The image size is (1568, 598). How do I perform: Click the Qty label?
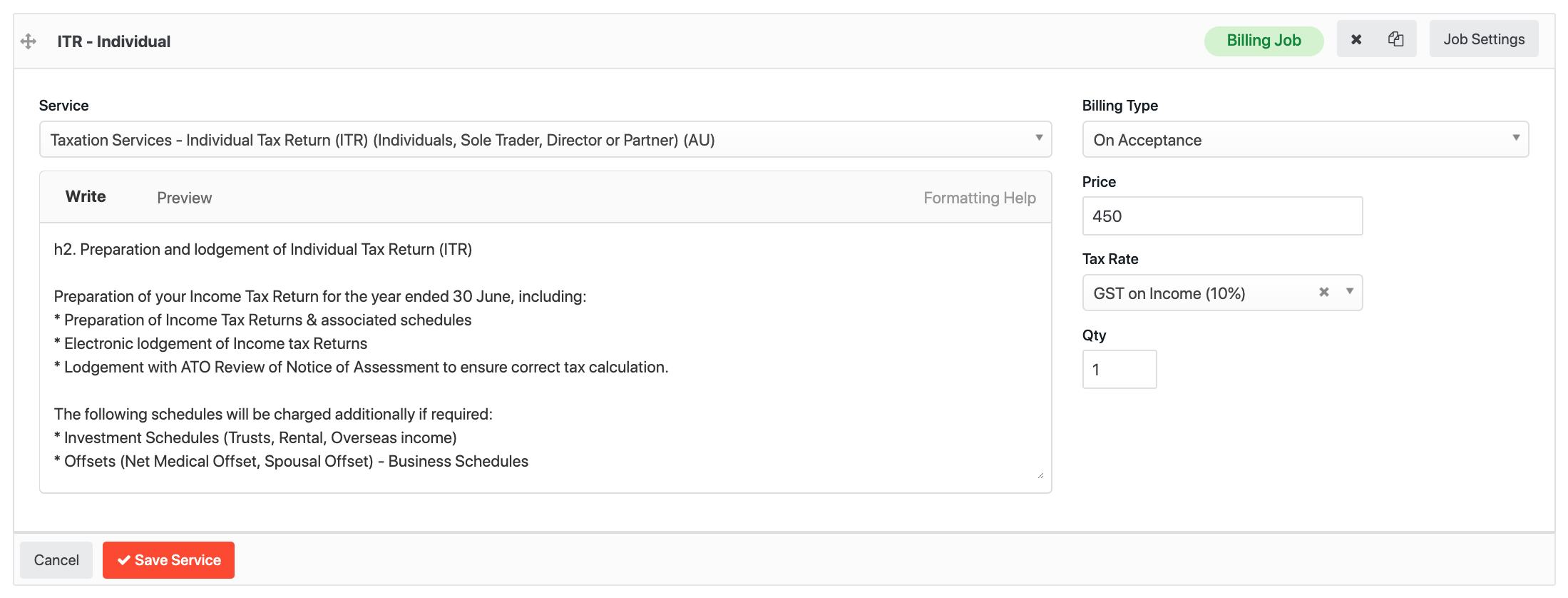click(1095, 335)
